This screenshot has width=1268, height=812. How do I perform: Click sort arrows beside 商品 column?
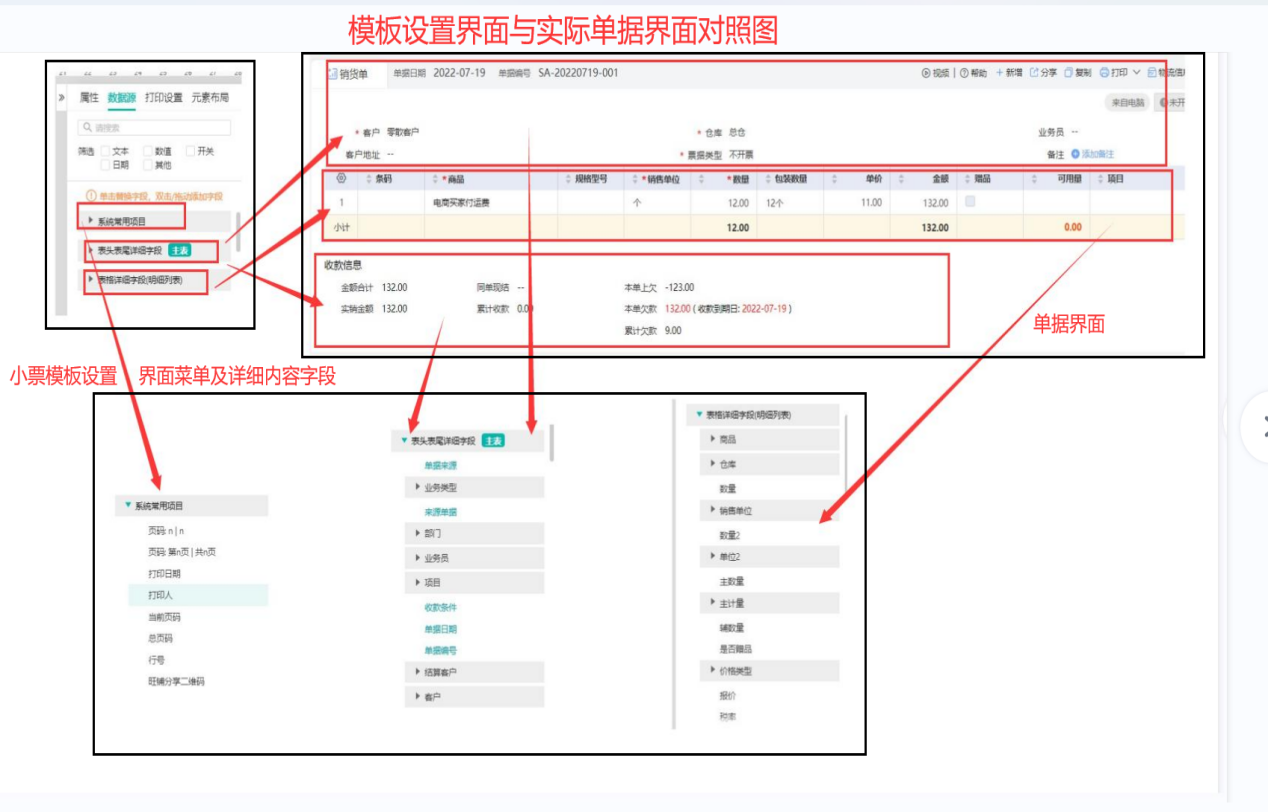(x=434, y=179)
